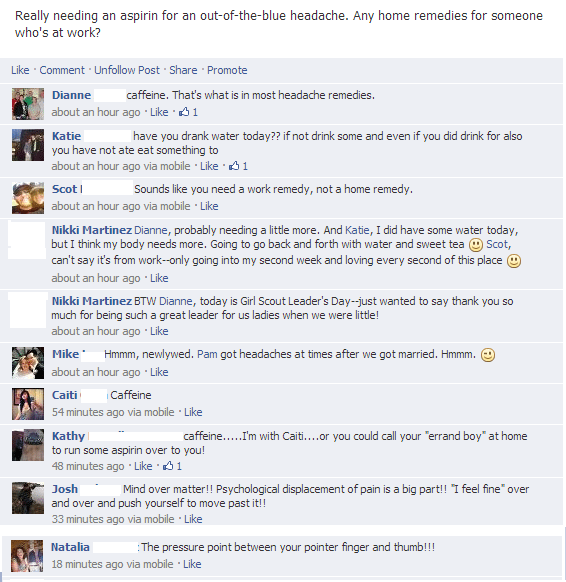This screenshot has width=566, height=582.
Task: Click tagged name Pam in Mike's comment
Action: tap(207, 354)
